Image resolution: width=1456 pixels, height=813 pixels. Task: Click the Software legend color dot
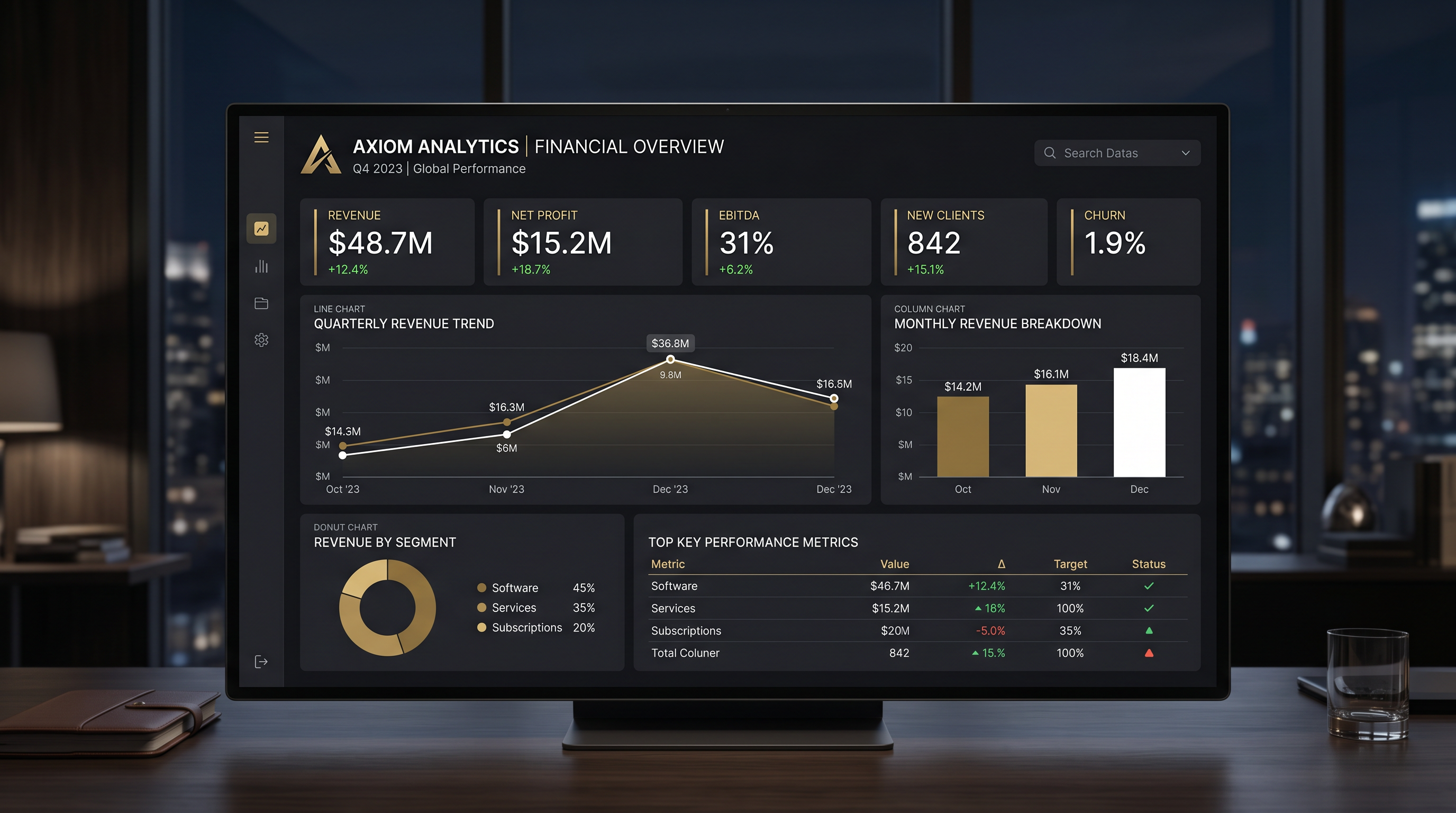click(x=481, y=588)
